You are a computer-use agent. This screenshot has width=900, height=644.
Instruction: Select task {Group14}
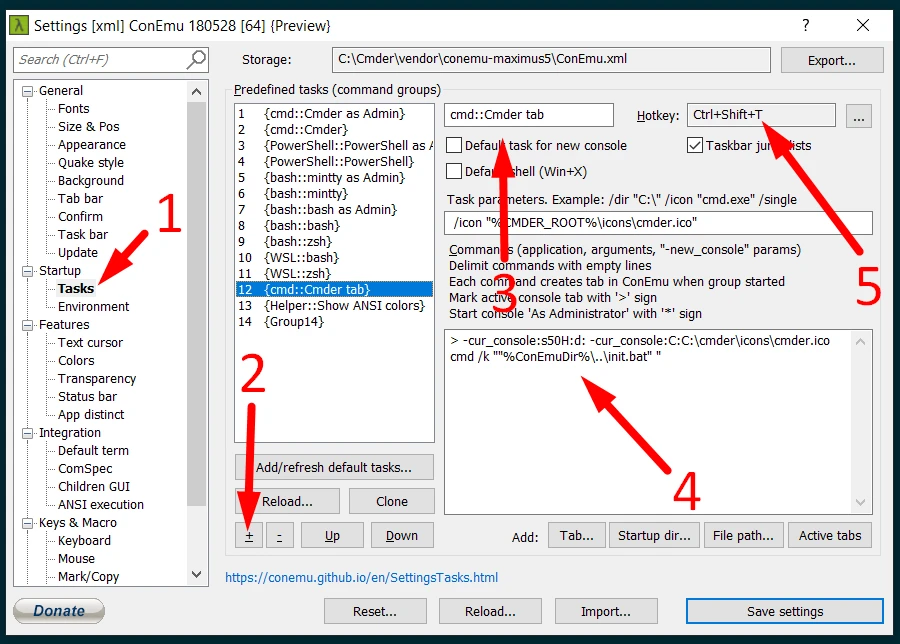pyautogui.click(x=334, y=321)
